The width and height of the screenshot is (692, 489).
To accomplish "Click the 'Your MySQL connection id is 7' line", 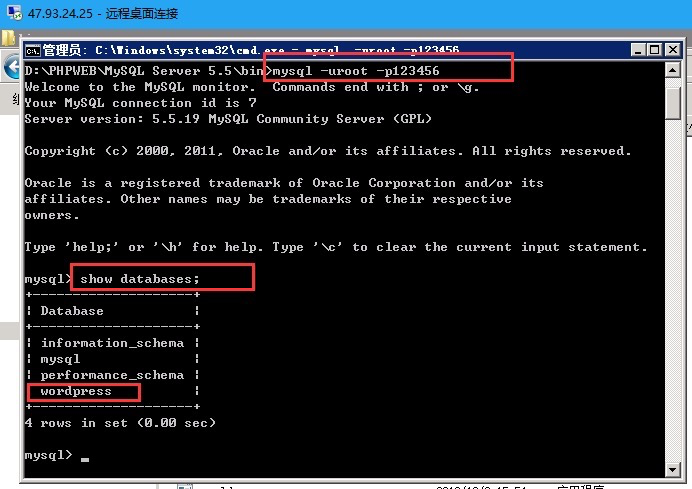I will coord(140,103).
